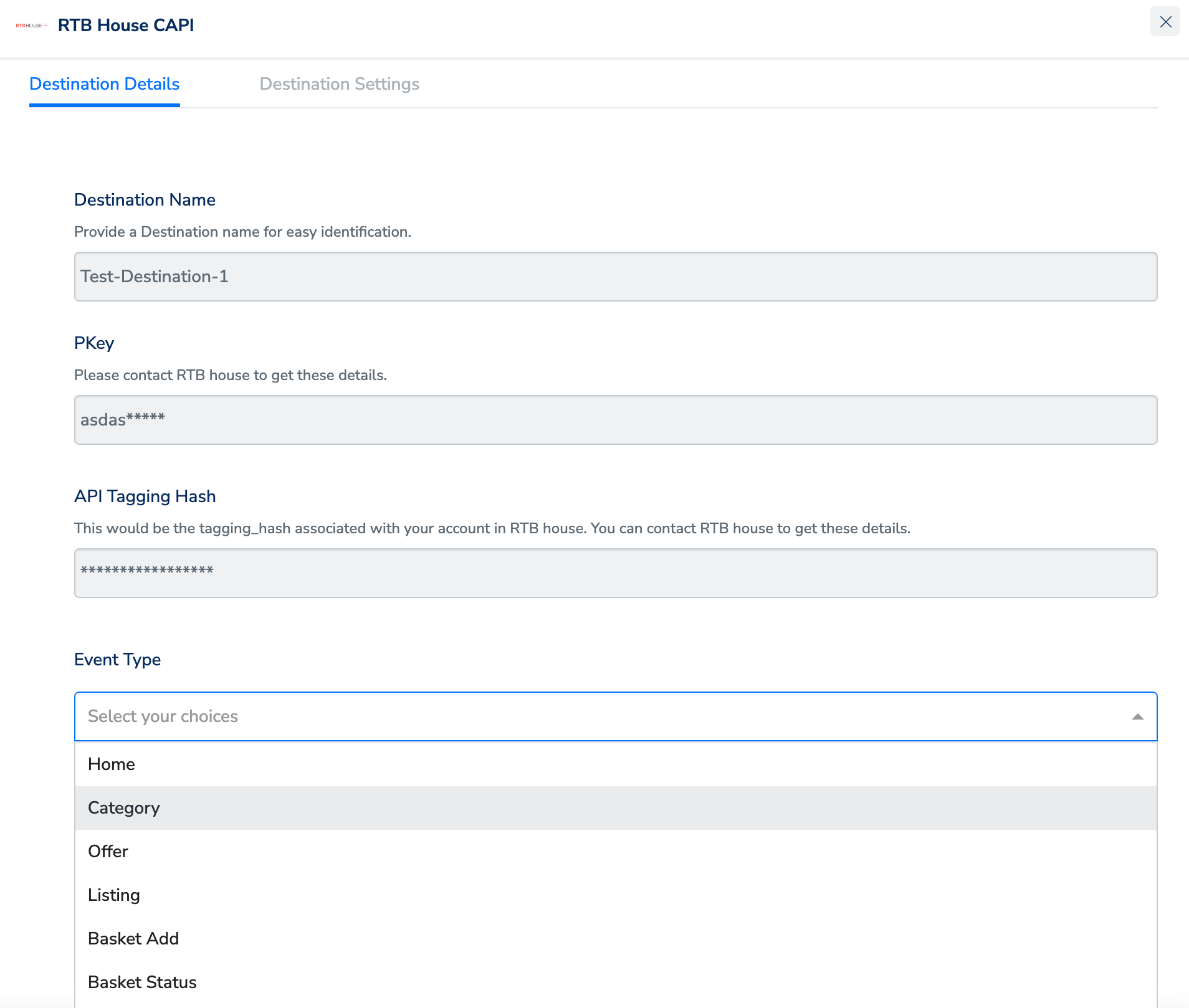
Task: Close the RTB House CAPI panel
Action: click(1165, 22)
